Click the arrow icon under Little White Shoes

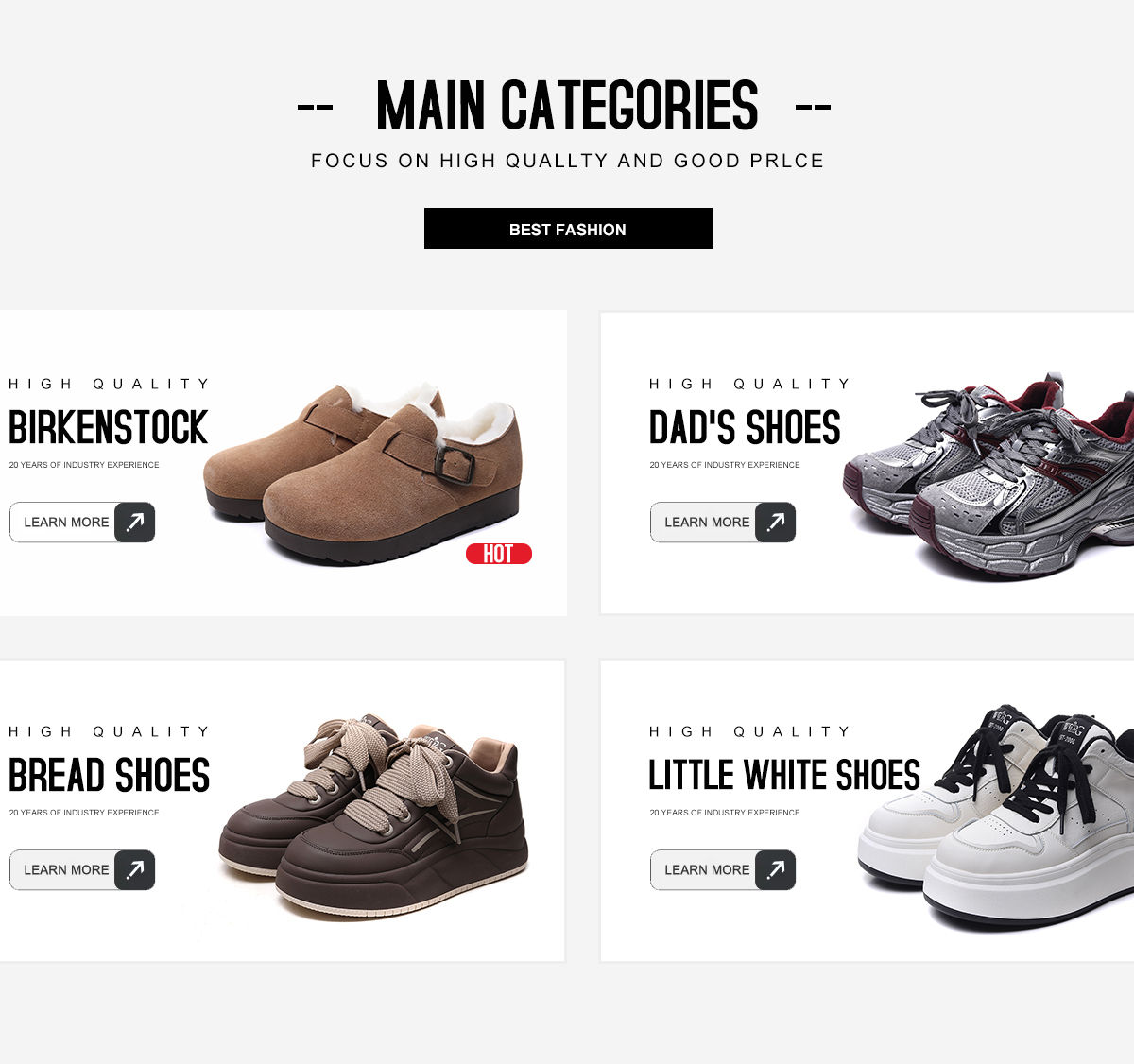775,869
